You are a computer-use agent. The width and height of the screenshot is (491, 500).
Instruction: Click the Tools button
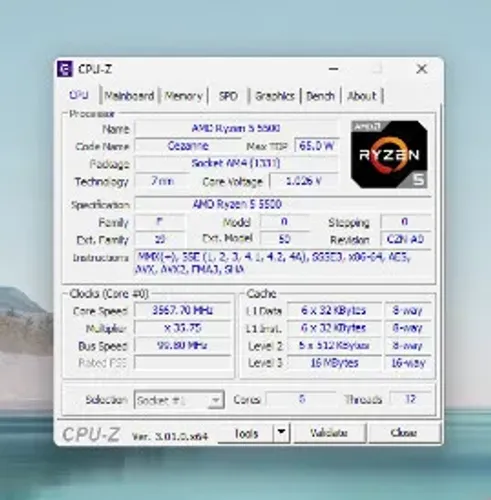[x=246, y=433]
